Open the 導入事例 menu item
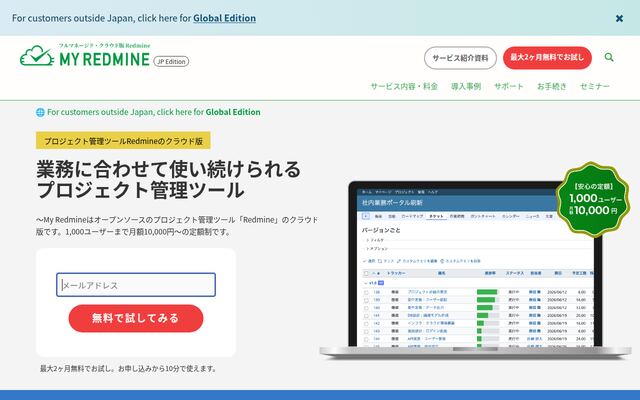The height and width of the screenshot is (400, 640). click(466, 86)
